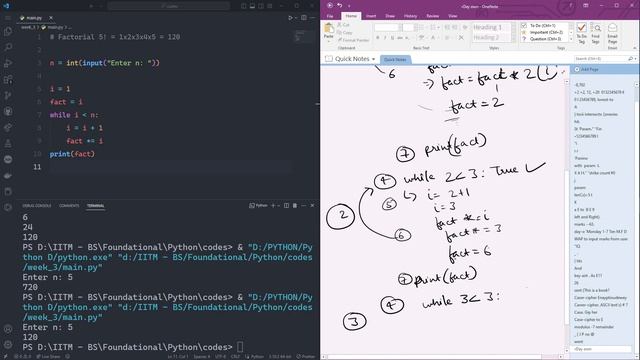This screenshot has height=360, width=640.
Task: Click the print(fact) line in the editor
Action: (72, 154)
